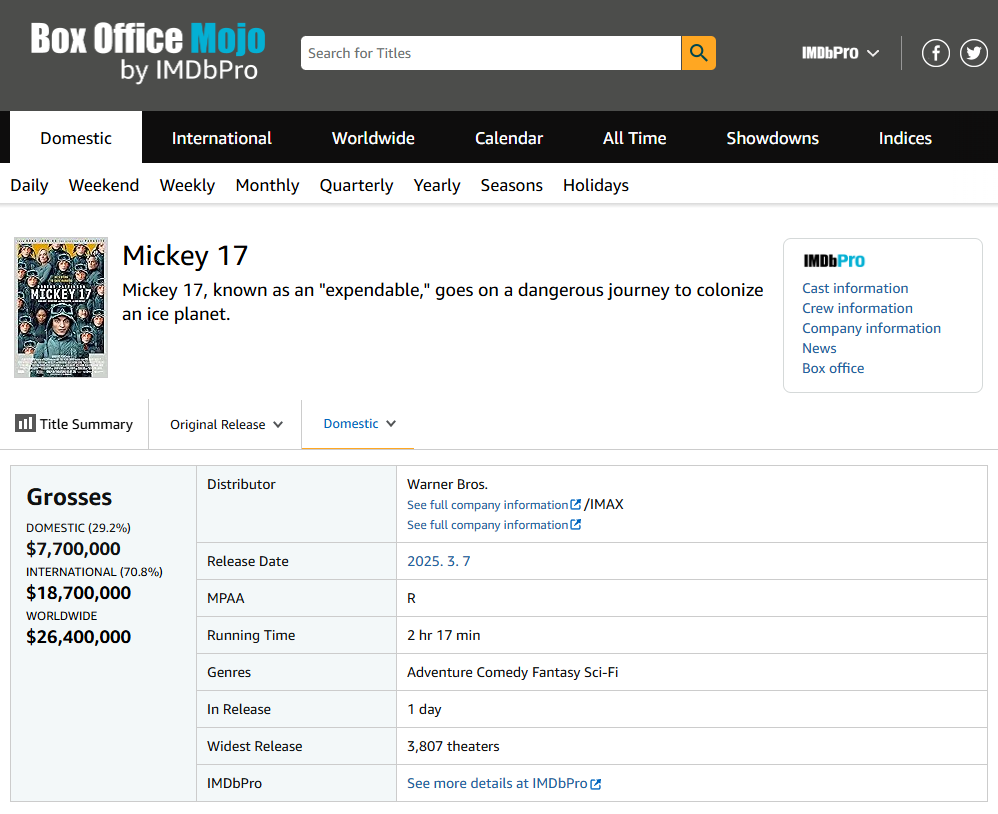Open Crew information link
Image resolution: width=998 pixels, height=814 pixels.
pos(857,308)
